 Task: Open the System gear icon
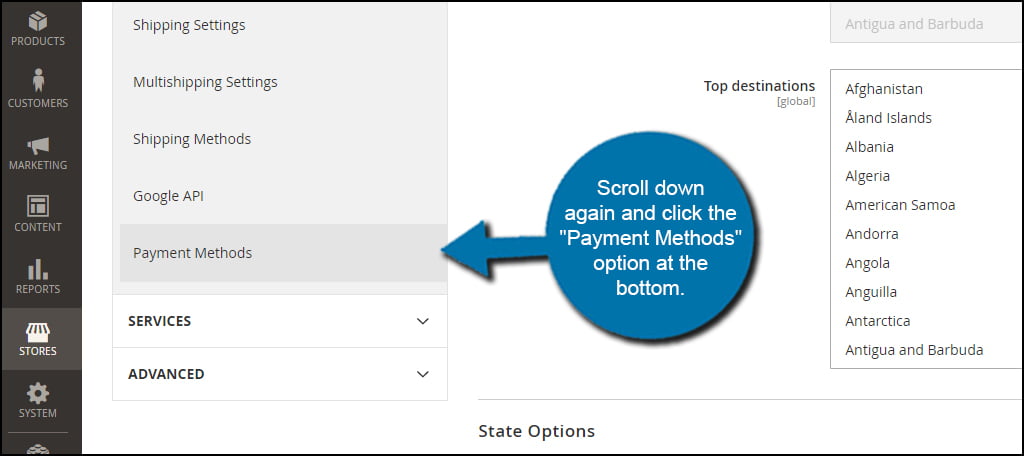click(x=38, y=393)
